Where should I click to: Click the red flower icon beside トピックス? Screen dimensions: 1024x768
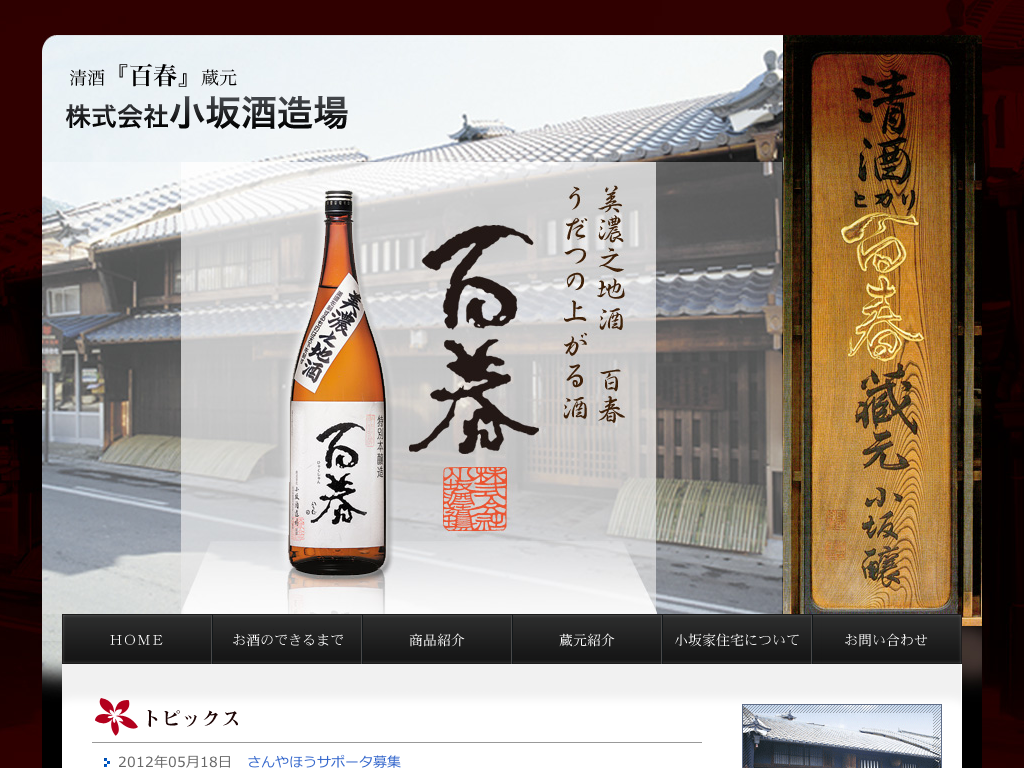(115, 716)
